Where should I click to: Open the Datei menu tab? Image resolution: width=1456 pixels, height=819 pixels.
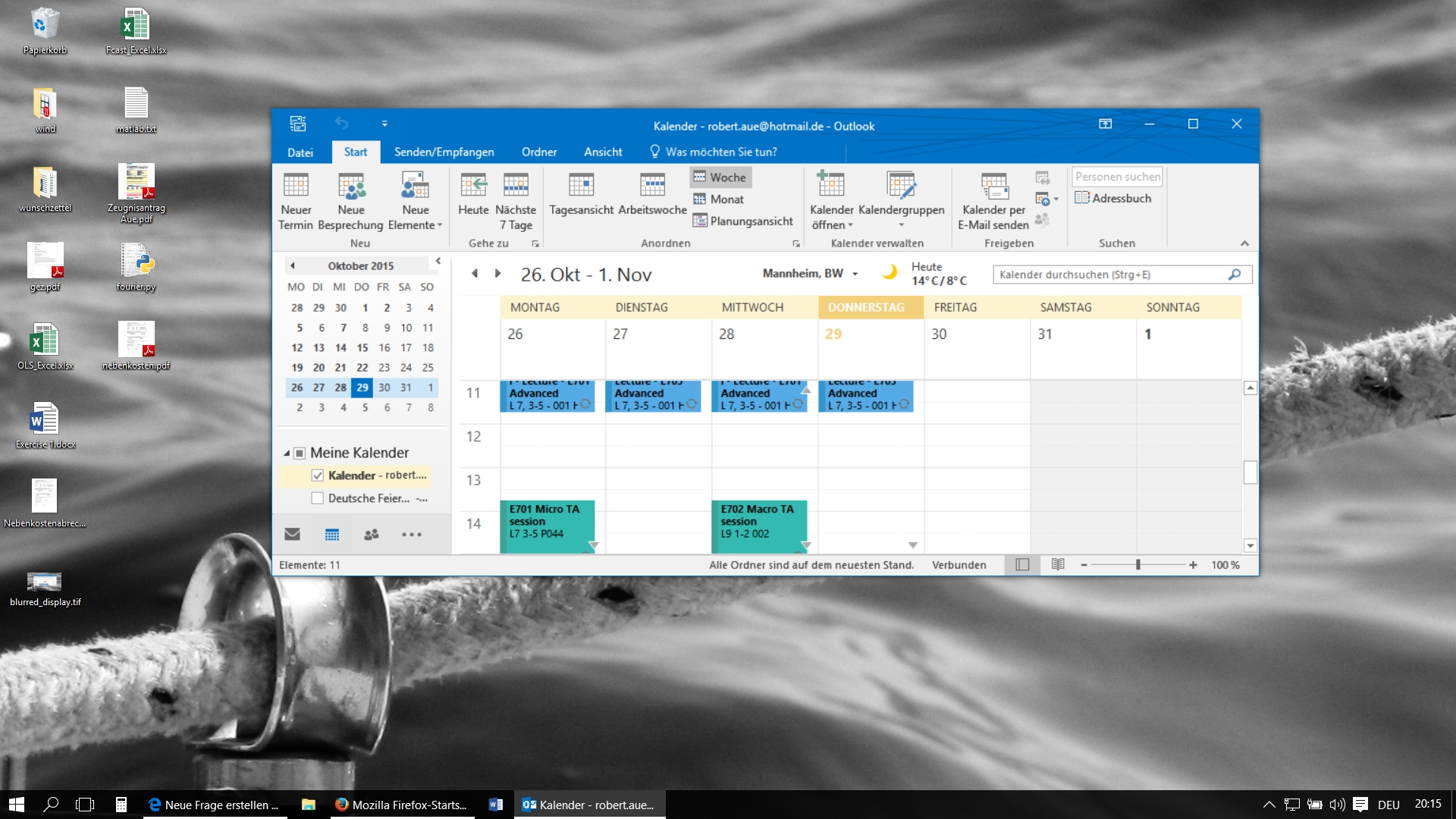(300, 152)
